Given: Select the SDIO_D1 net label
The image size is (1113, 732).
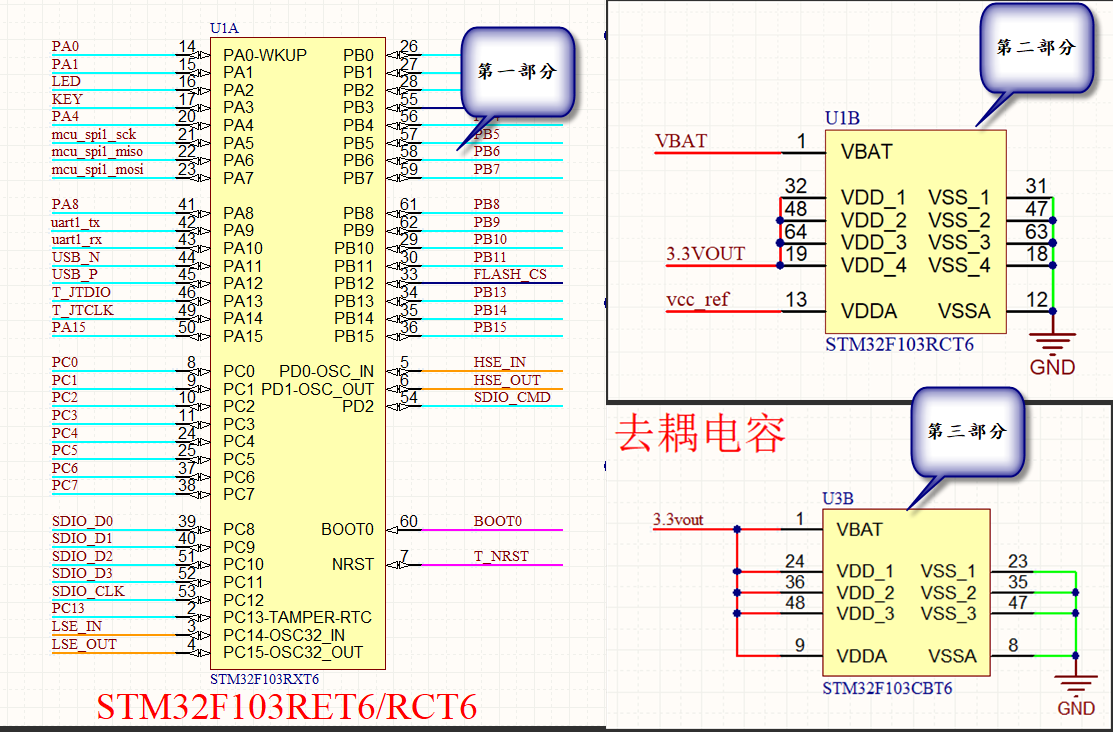Looking at the screenshot, I should (x=82, y=539).
